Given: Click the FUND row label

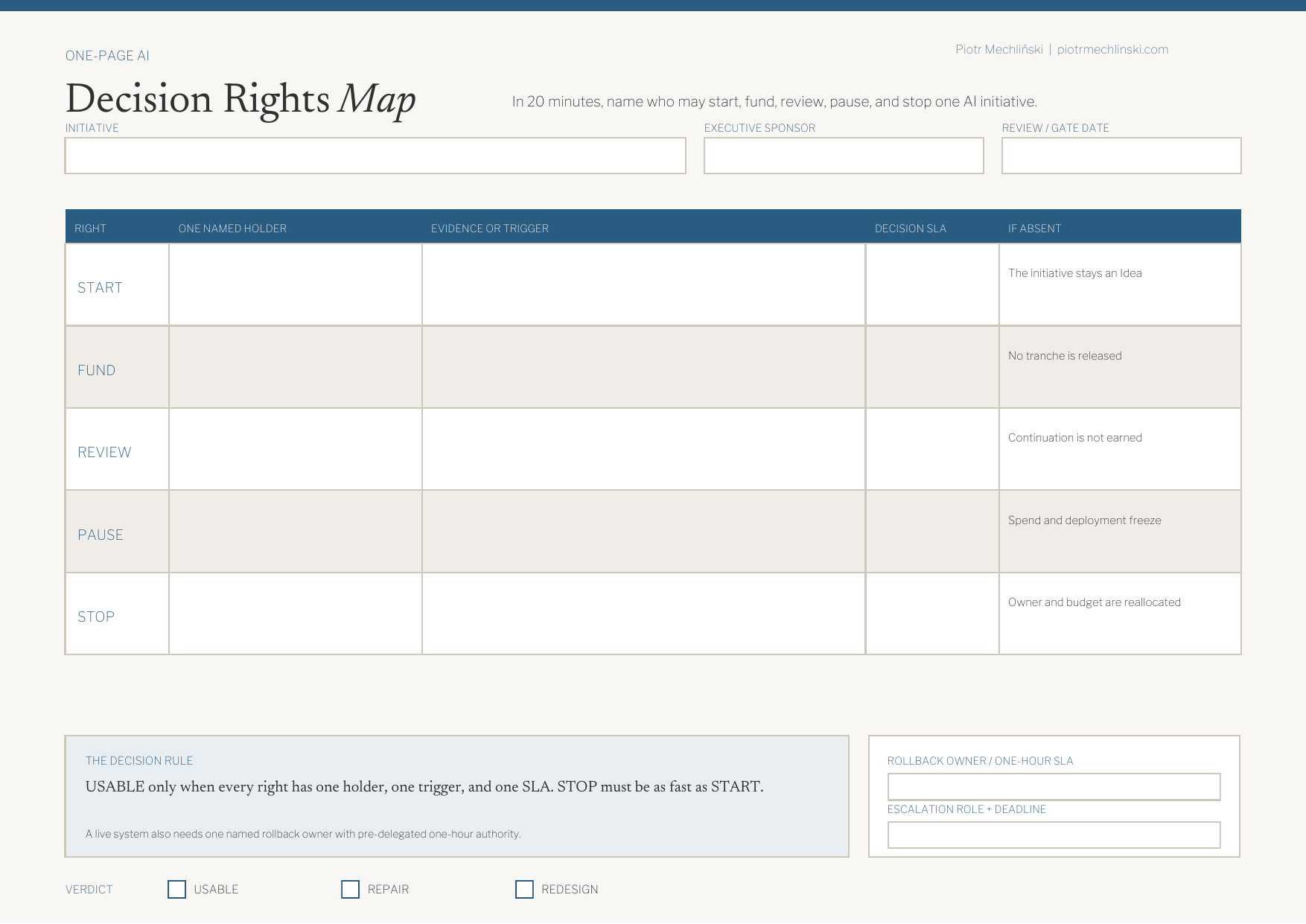Looking at the screenshot, I should pyautogui.click(x=97, y=371).
